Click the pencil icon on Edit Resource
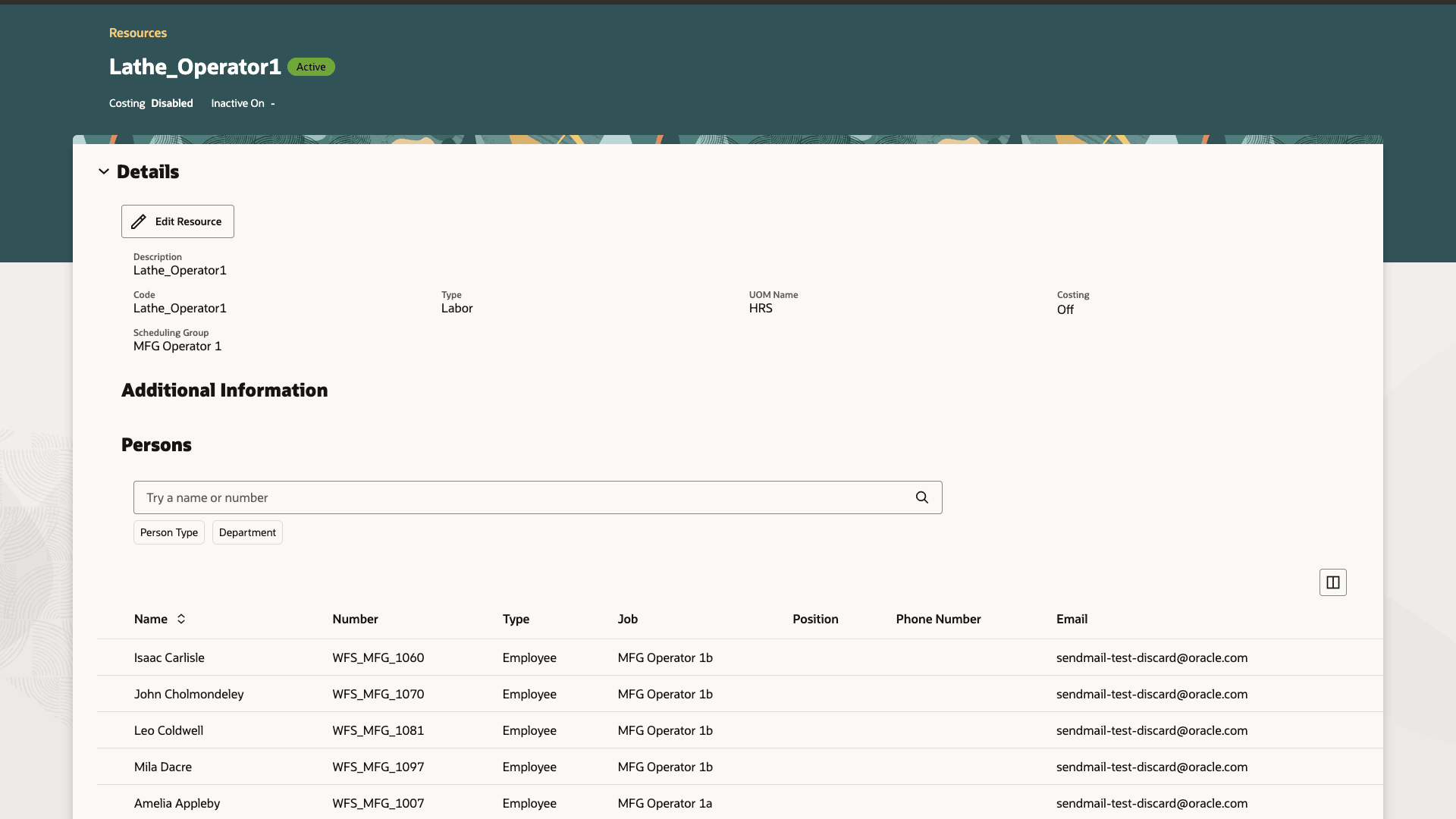The width and height of the screenshot is (1456, 819). point(139,221)
